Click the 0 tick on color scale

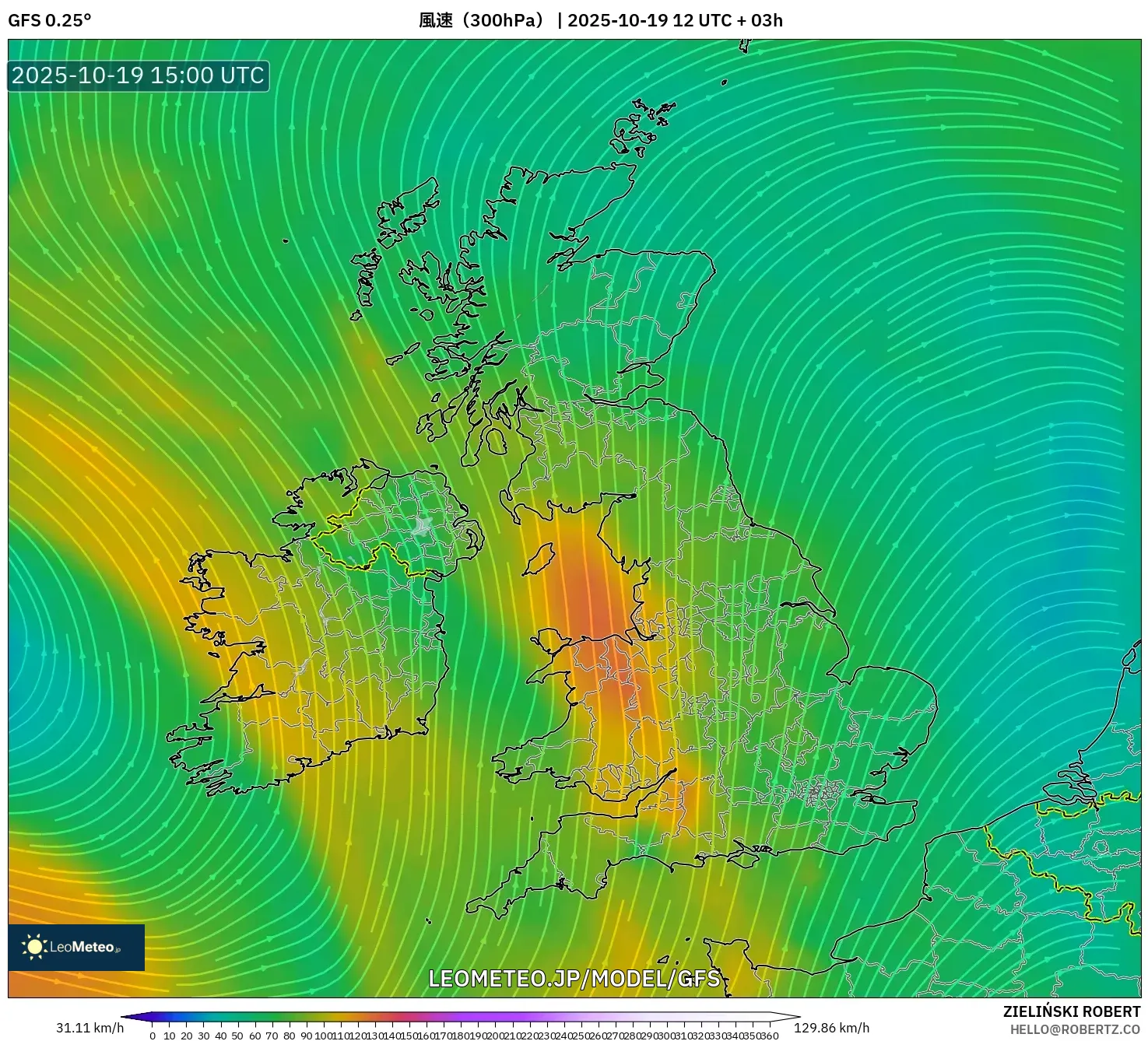pyautogui.click(x=153, y=1035)
